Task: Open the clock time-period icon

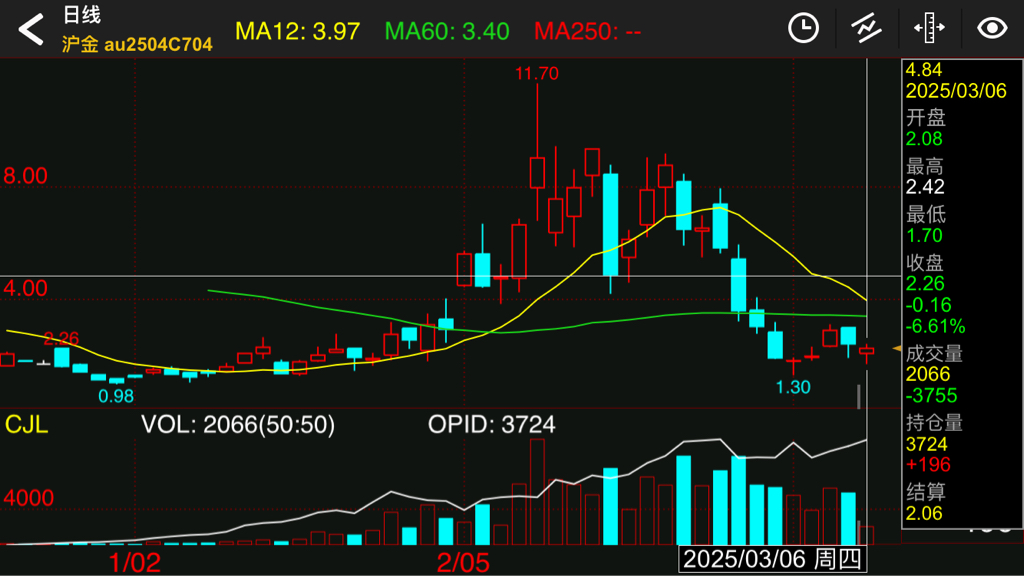Action: pyautogui.click(x=803, y=29)
